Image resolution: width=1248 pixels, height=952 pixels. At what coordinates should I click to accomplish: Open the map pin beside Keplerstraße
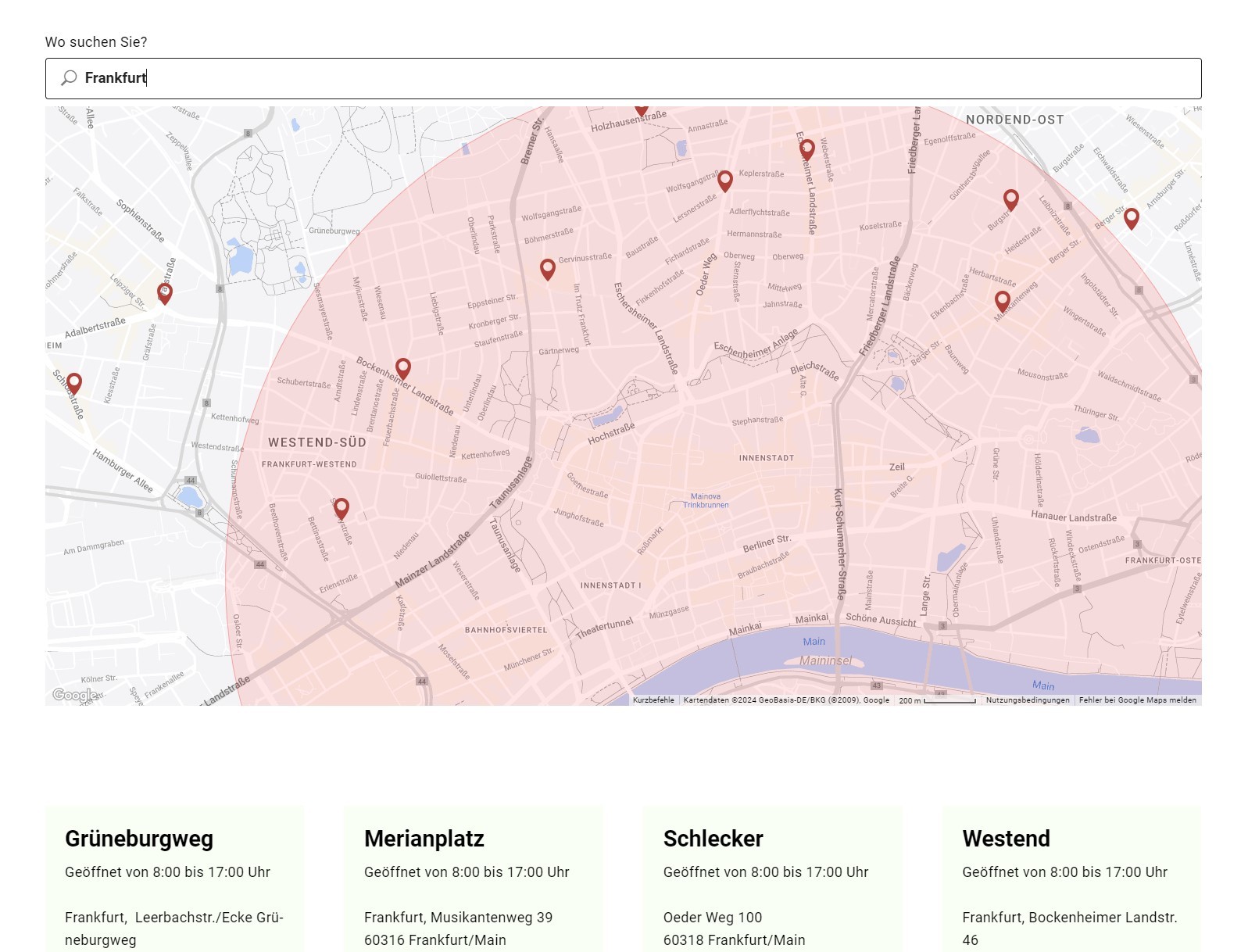pyautogui.click(x=725, y=181)
